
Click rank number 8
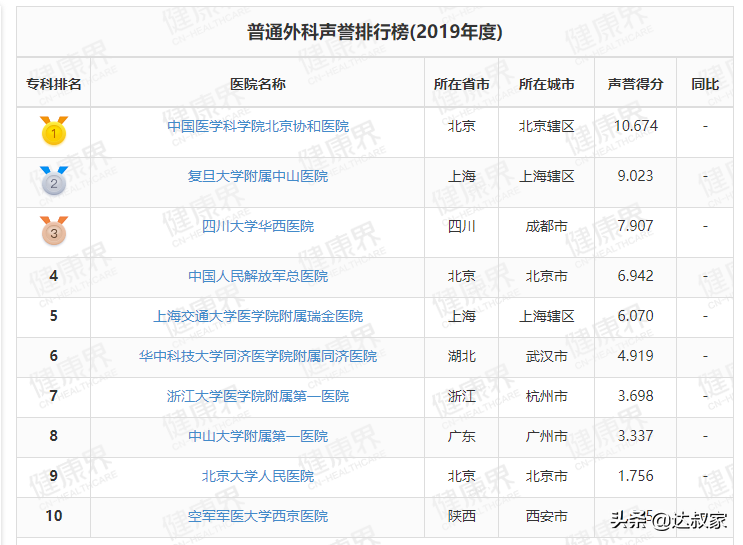(x=54, y=436)
